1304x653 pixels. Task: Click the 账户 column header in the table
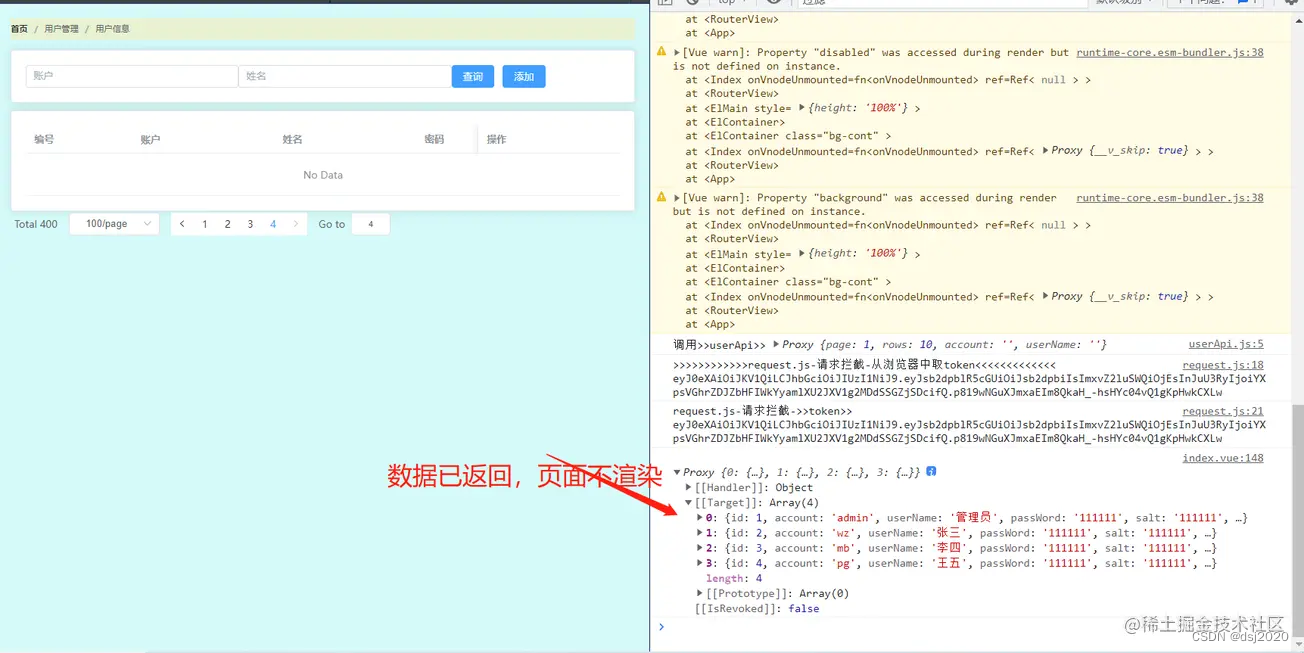tap(150, 140)
